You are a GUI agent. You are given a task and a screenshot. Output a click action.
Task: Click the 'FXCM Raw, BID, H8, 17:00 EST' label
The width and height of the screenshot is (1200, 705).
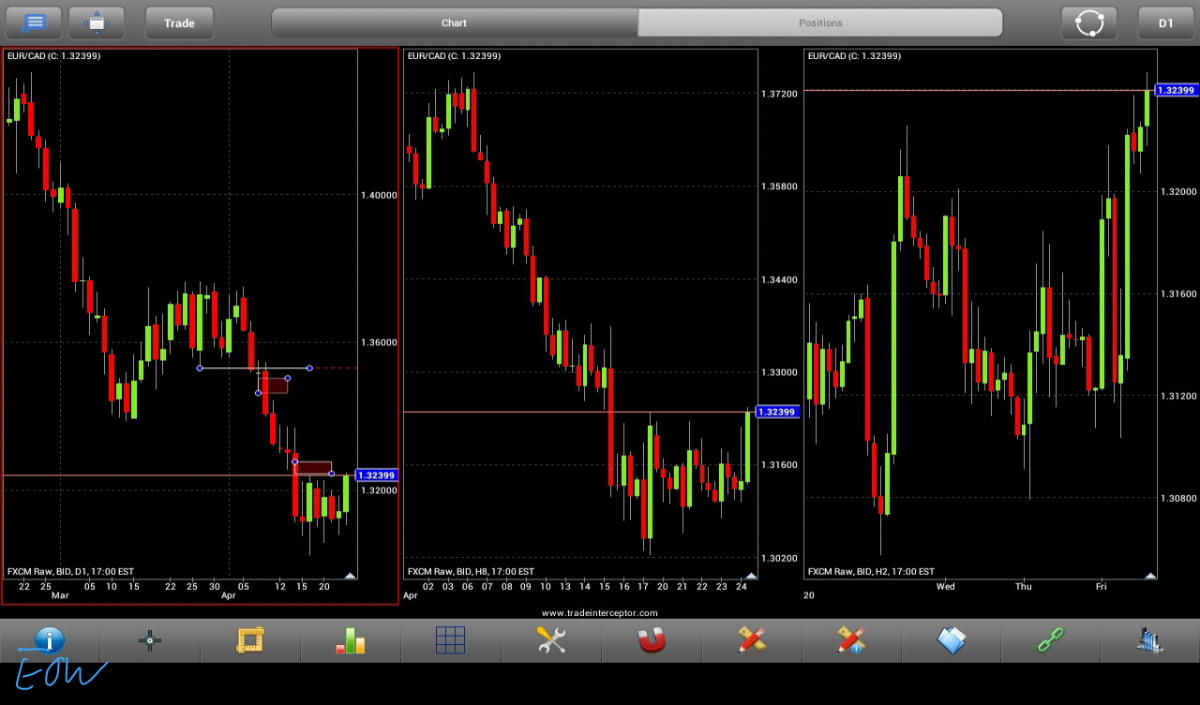[x=470, y=571]
